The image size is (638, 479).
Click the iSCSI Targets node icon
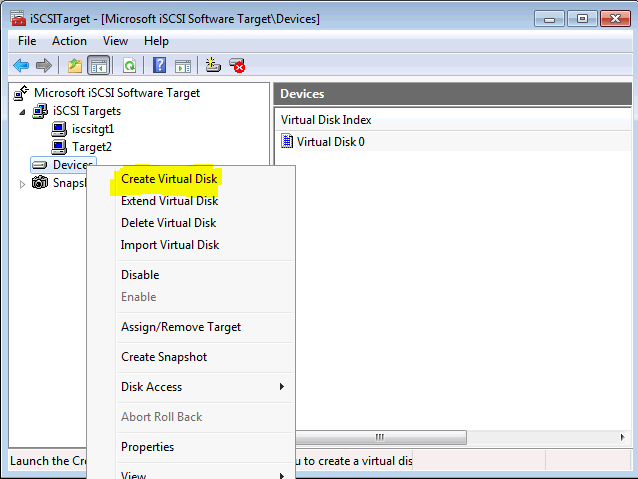point(40,111)
